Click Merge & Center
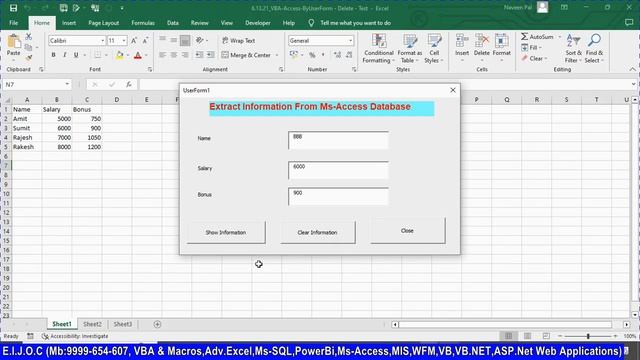The width and height of the screenshot is (640, 360). pyautogui.click(x=247, y=55)
